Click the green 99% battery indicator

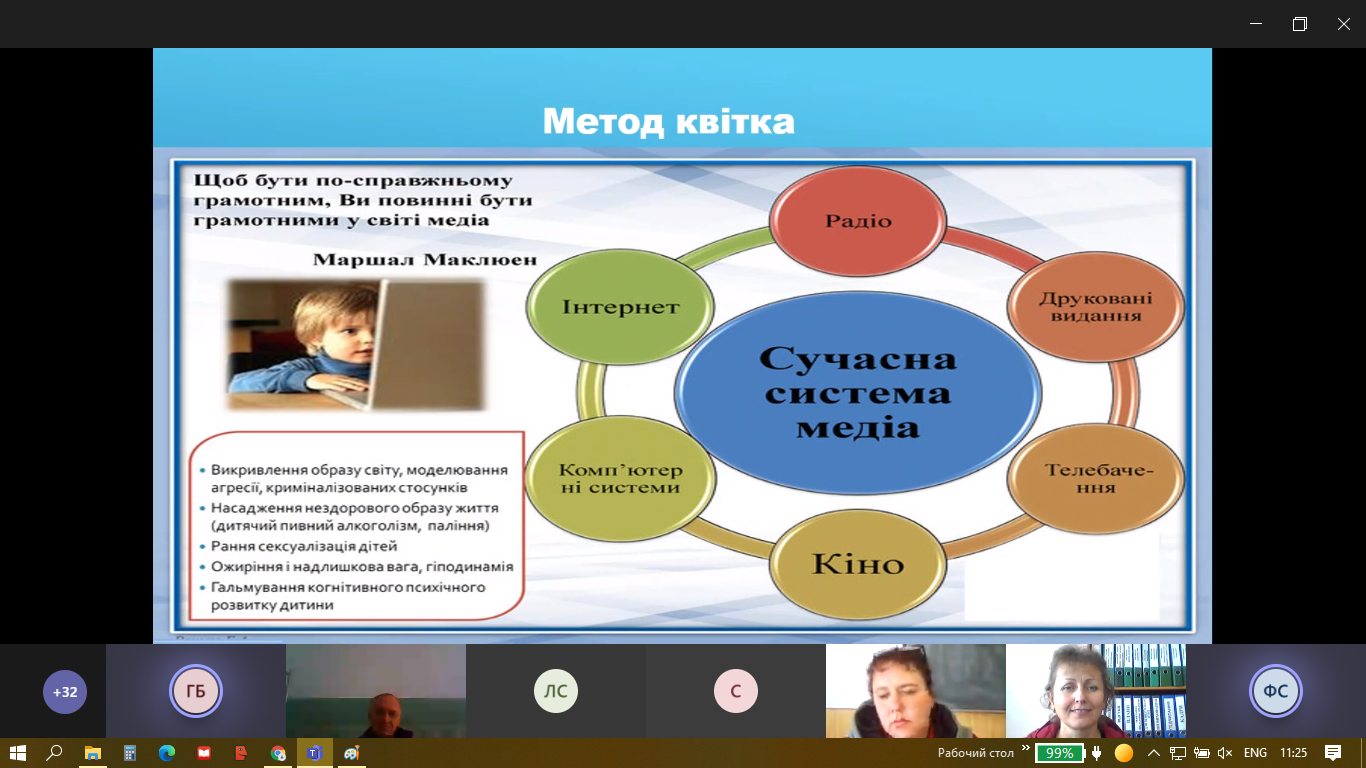click(x=1059, y=753)
